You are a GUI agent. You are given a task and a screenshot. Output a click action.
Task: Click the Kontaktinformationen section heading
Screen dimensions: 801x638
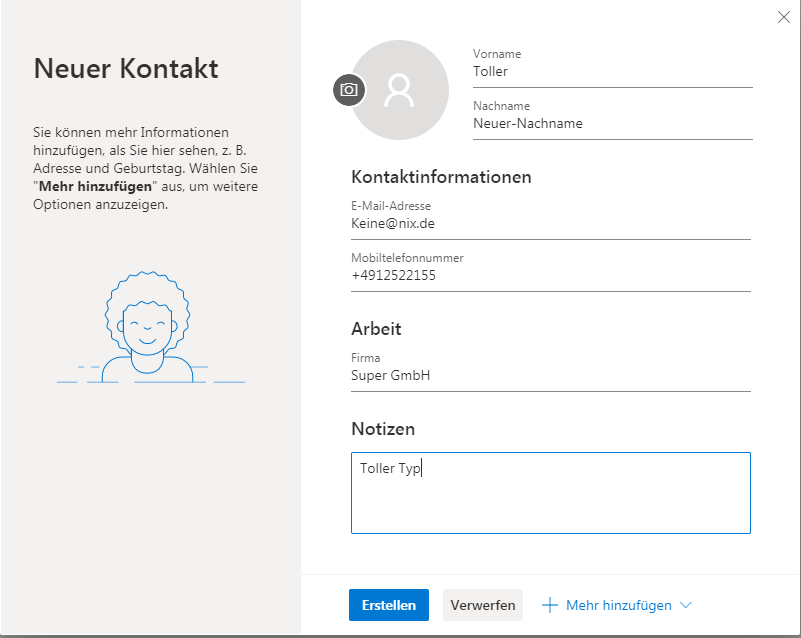(x=441, y=177)
